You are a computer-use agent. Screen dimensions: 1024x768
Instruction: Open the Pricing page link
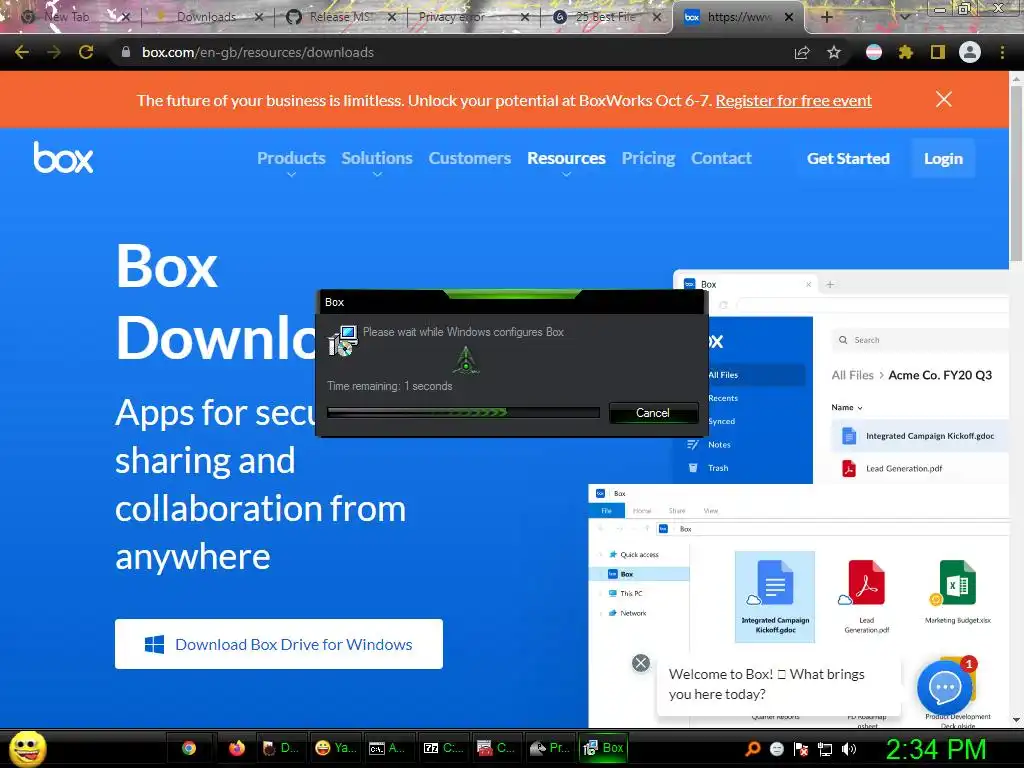point(648,158)
